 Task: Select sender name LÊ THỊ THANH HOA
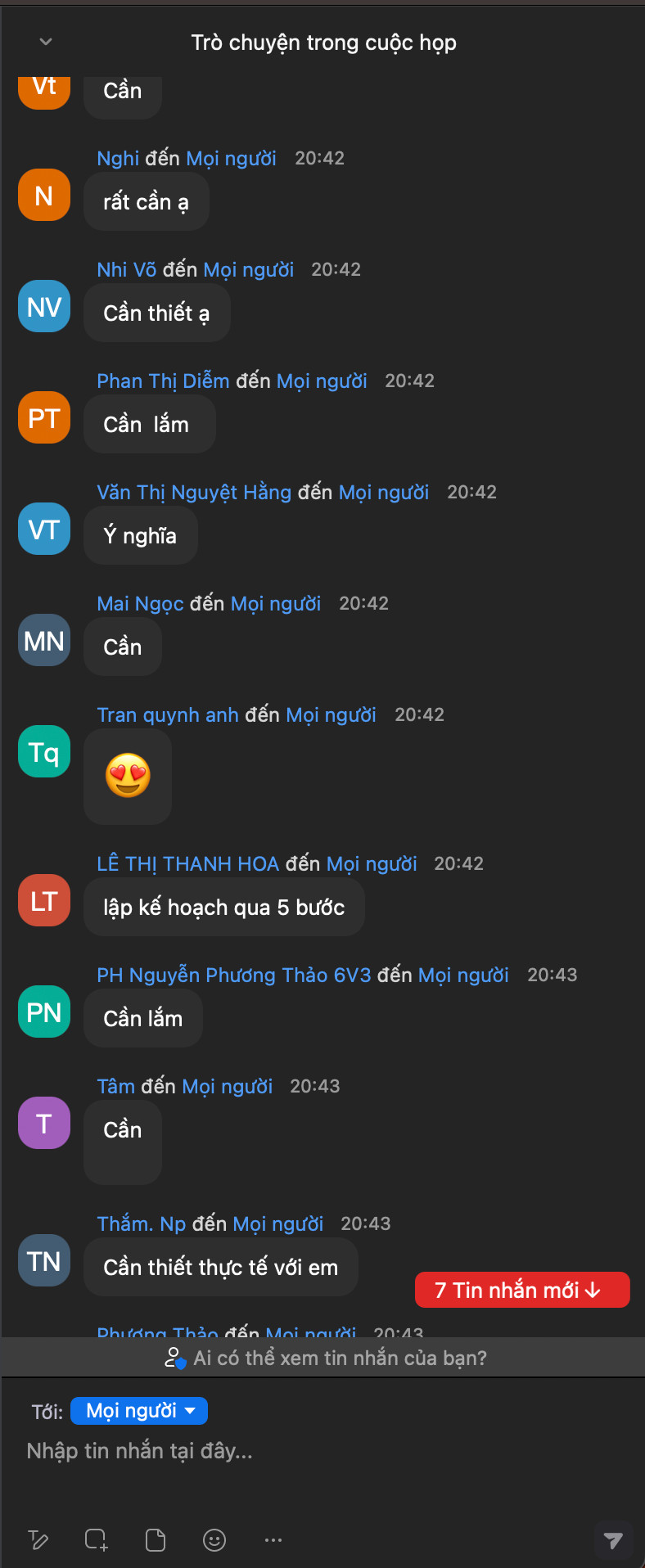188,863
